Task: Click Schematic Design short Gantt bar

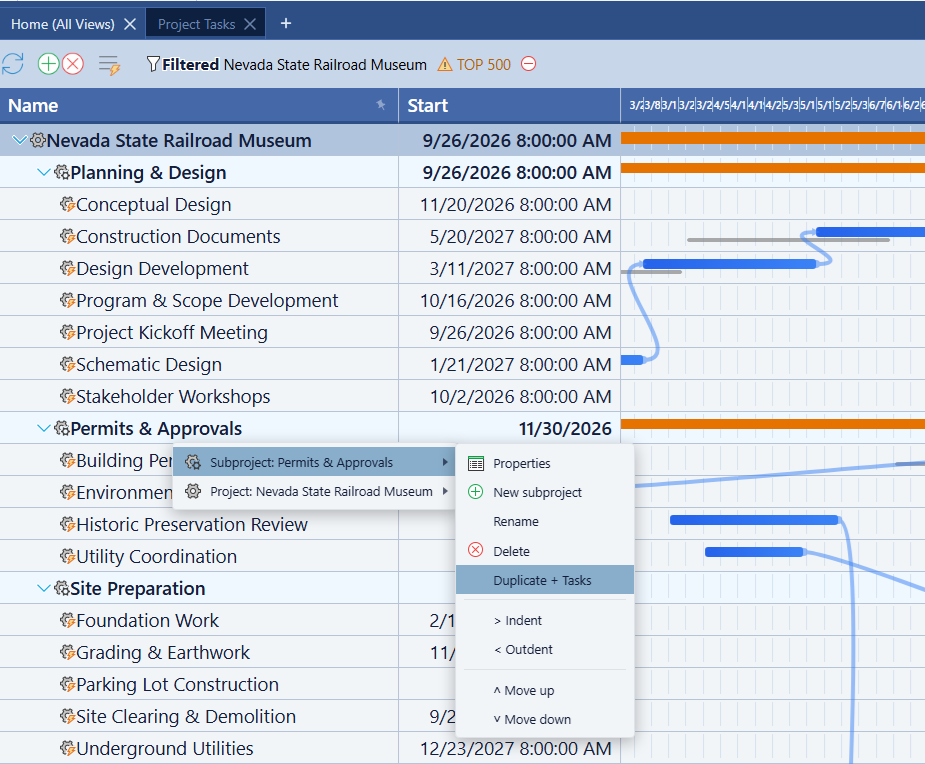Action: click(x=632, y=360)
